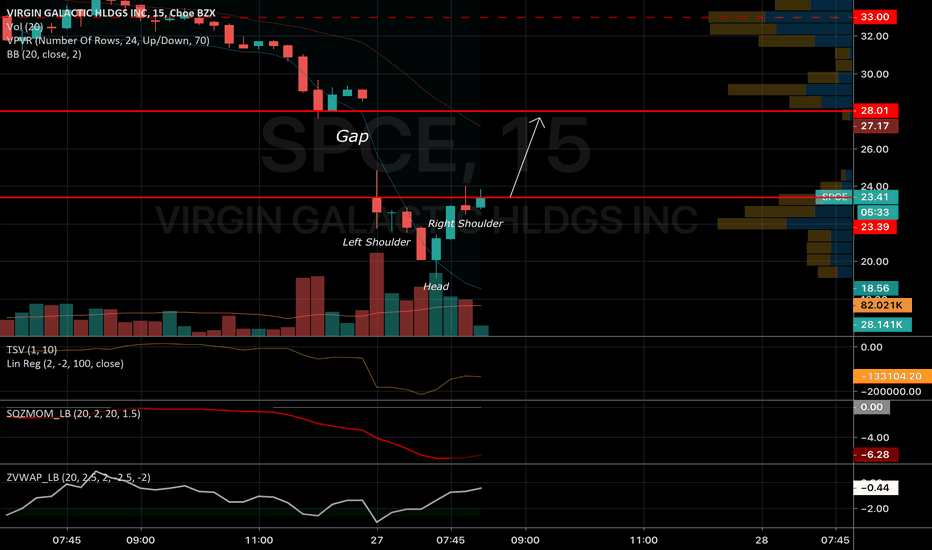
Task: Click the 'Left Shoulder' annotation
Action: point(376,242)
